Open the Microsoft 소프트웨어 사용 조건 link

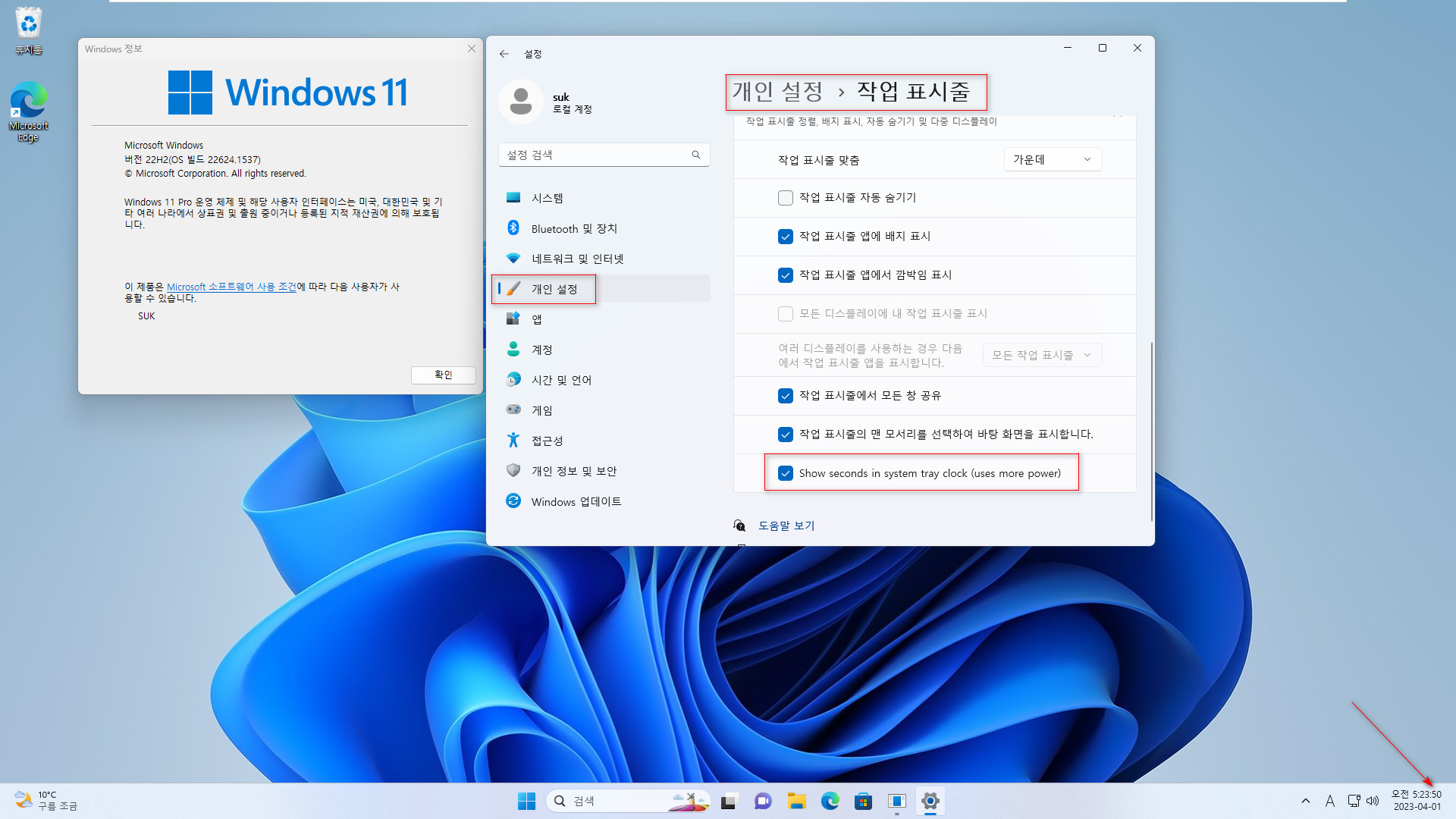231,287
